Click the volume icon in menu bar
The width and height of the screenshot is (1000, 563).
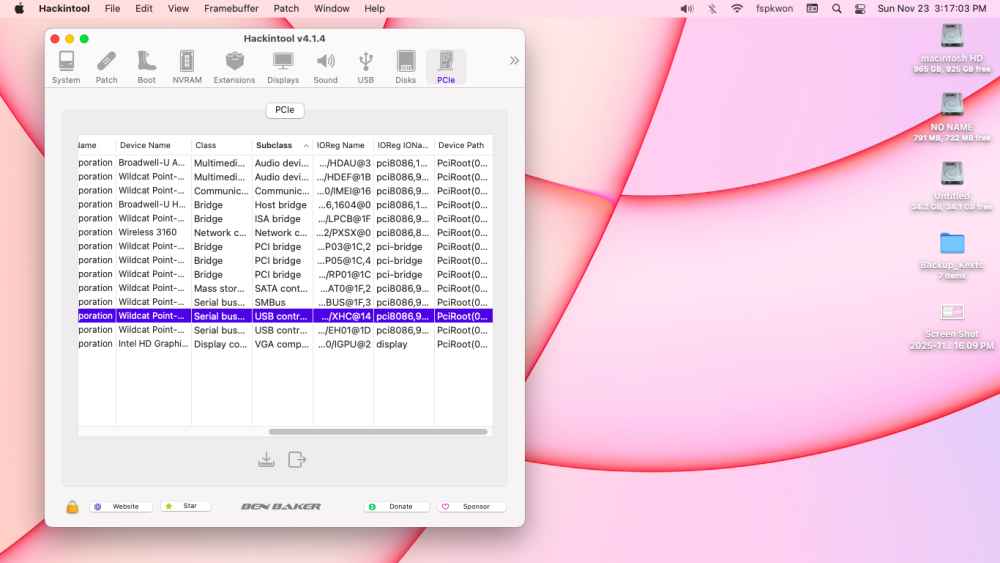click(x=686, y=8)
